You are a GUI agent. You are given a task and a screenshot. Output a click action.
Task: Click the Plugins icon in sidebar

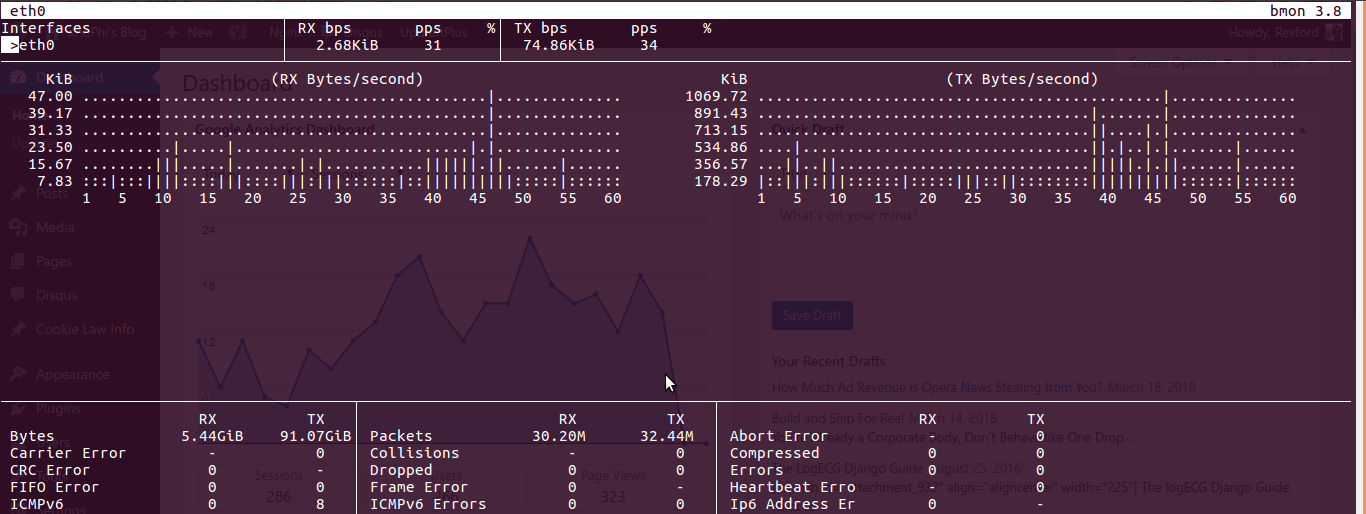pyautogui.click(x=17, y=408)
